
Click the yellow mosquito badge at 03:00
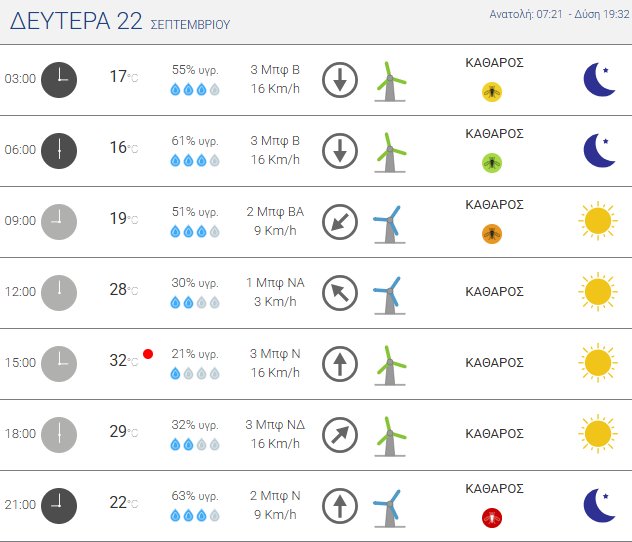(x=491, y=91)
